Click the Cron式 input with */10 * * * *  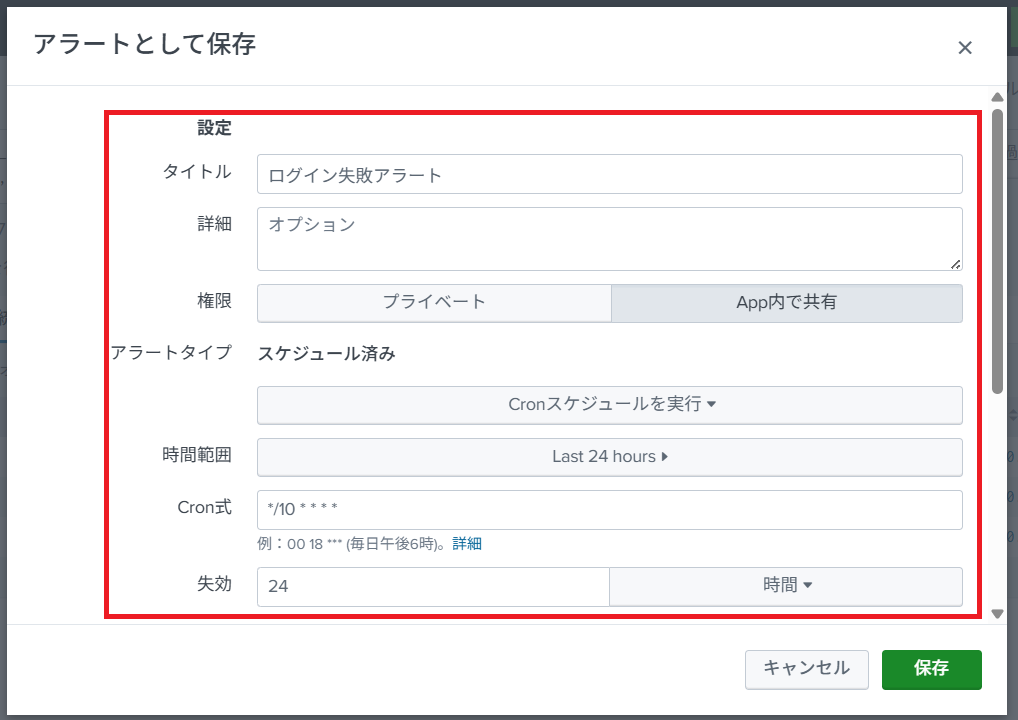click(x=610, y=509)
